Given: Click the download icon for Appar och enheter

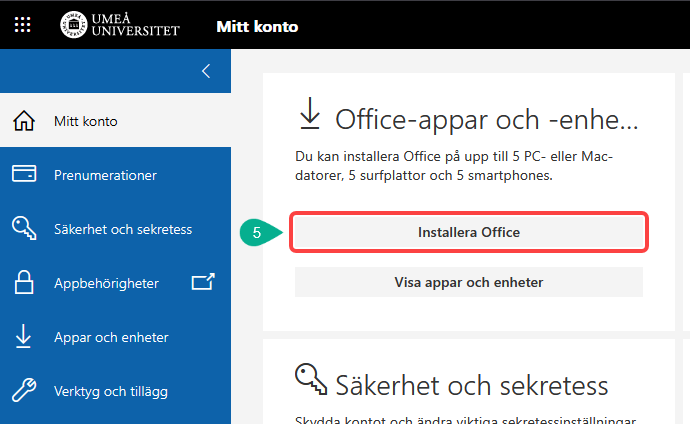Looking at the screenshot, I should pyautogui.click(x=24, y=337).
